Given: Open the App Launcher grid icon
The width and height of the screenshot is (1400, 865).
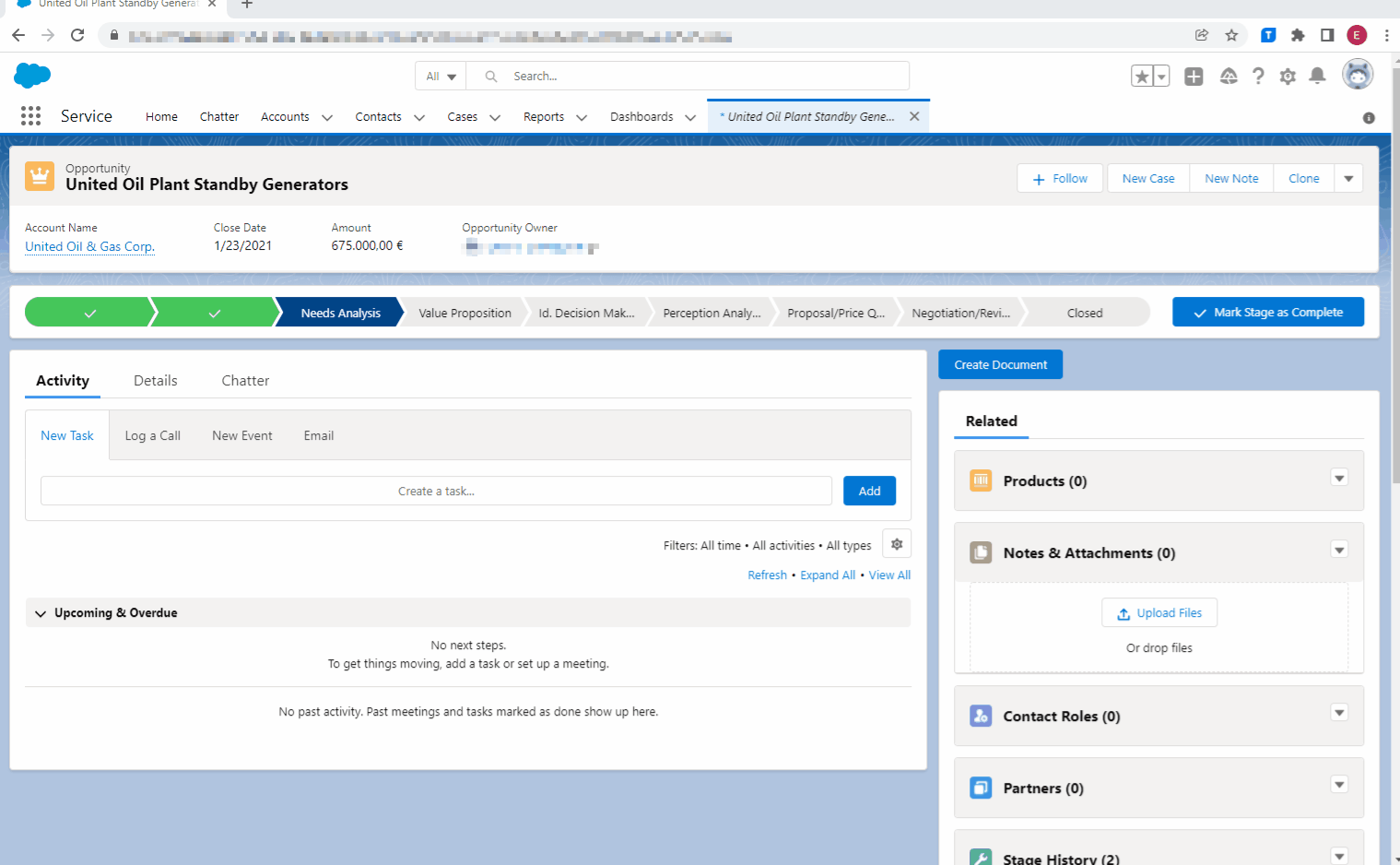Looking at the screenshot, I should click(x=30, y=115).
